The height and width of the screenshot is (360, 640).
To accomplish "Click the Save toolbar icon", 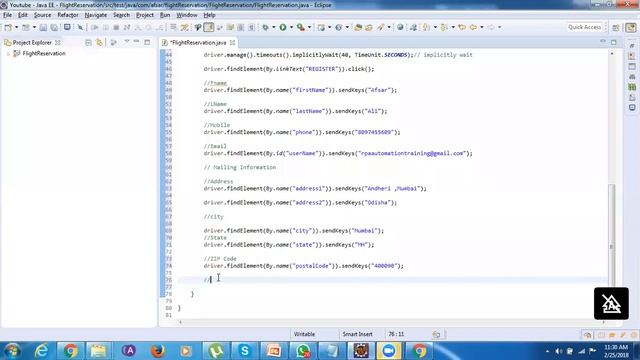I will click(x=43, y=27).
